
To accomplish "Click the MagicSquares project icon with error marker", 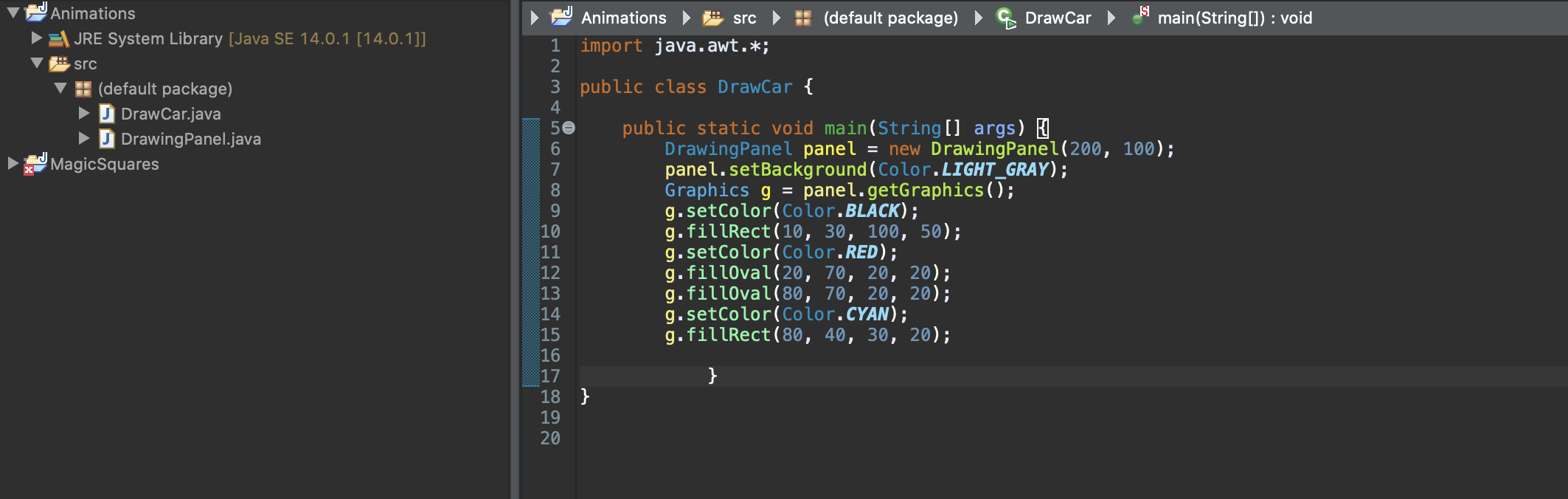I will coord(35,164).
